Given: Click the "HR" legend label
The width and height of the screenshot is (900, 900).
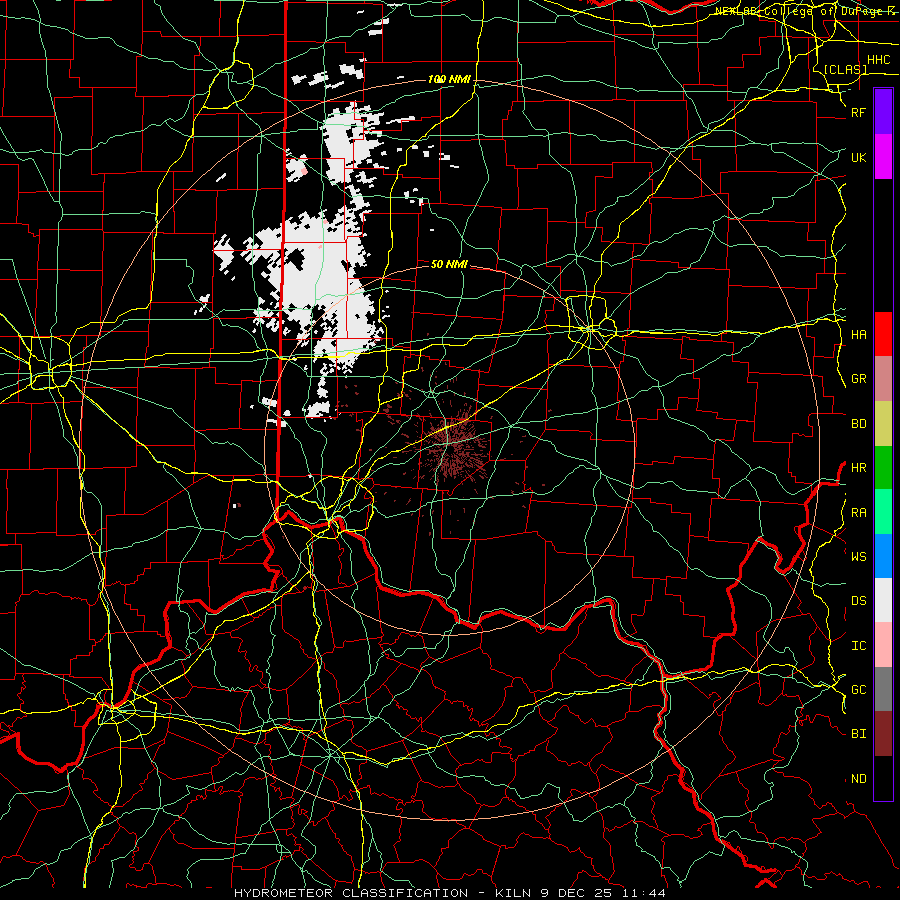Looking at the screenshot, I should click(x=859, y=468).
